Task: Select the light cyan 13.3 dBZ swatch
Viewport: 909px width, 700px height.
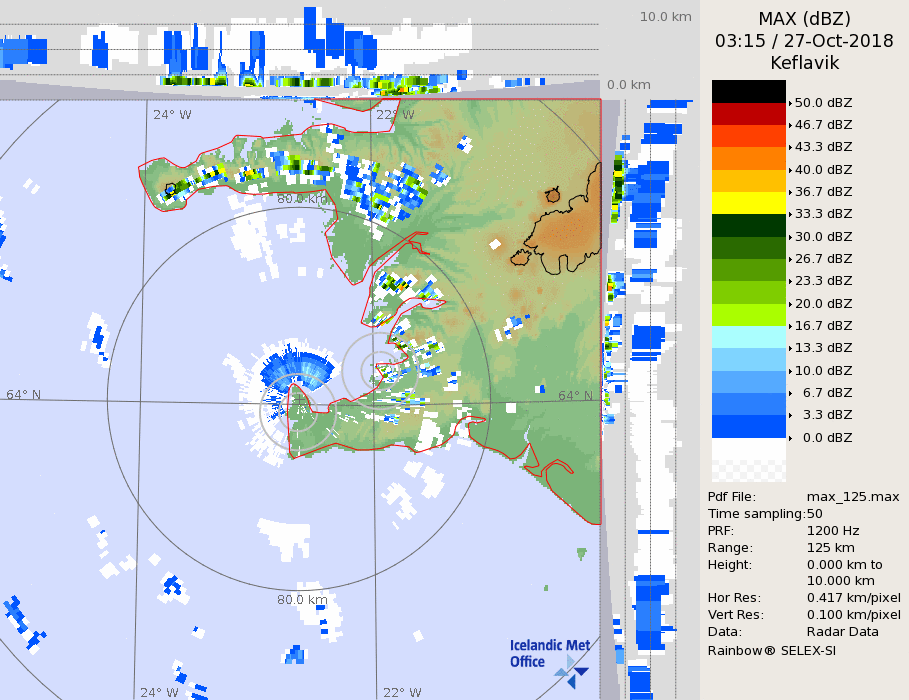Action: coord(748,337)
